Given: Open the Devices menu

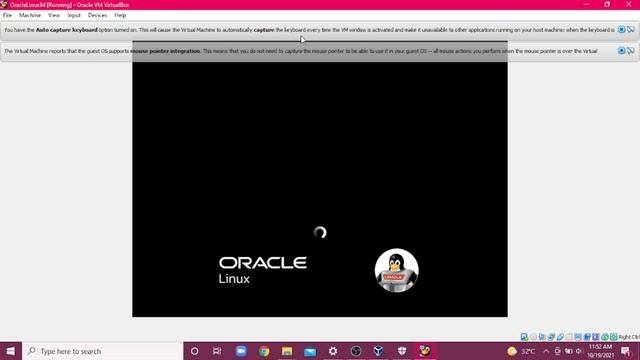Looking at the screenshot, I should [x=97, y=15].
